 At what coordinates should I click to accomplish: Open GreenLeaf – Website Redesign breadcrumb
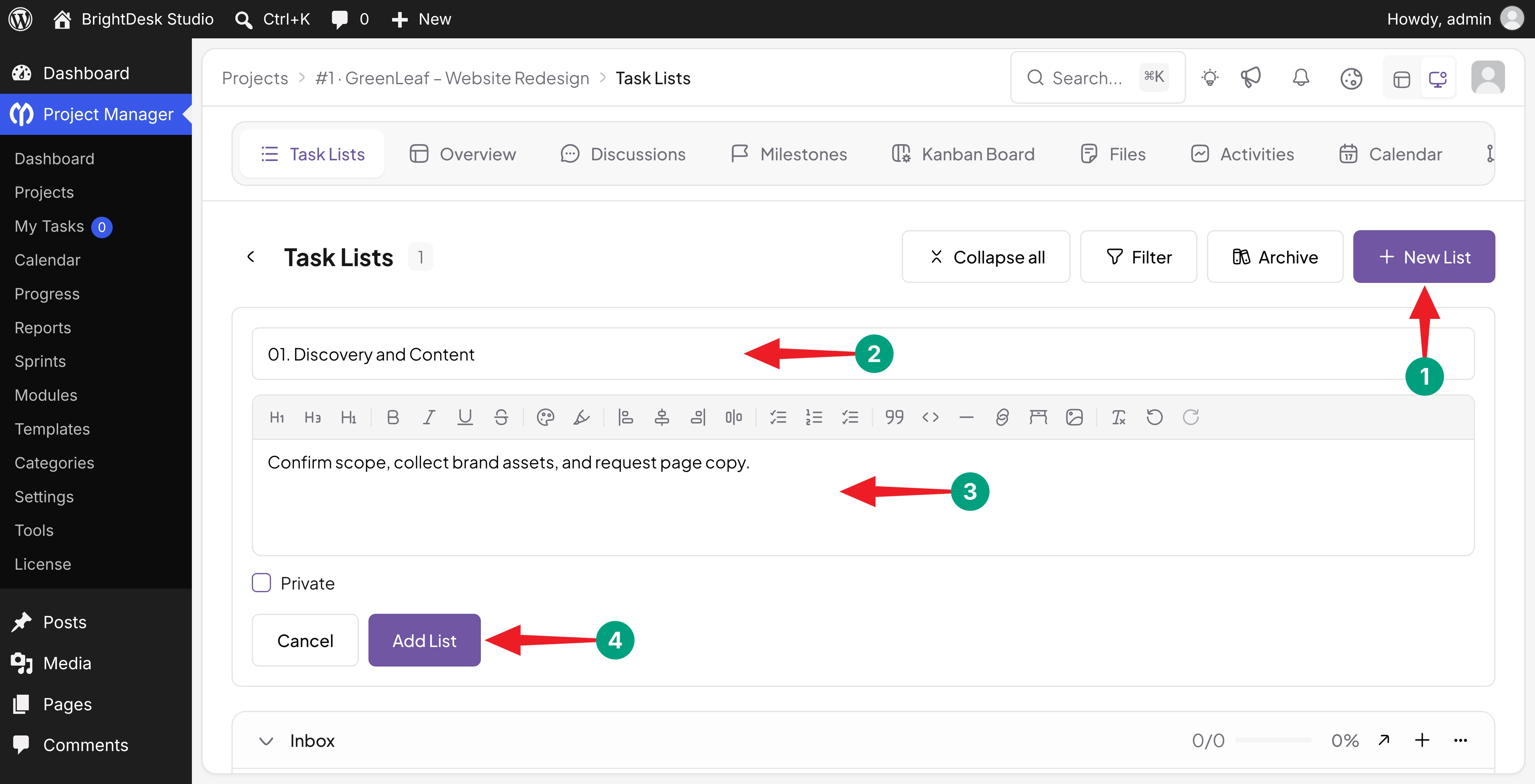[x=452, y=78]
